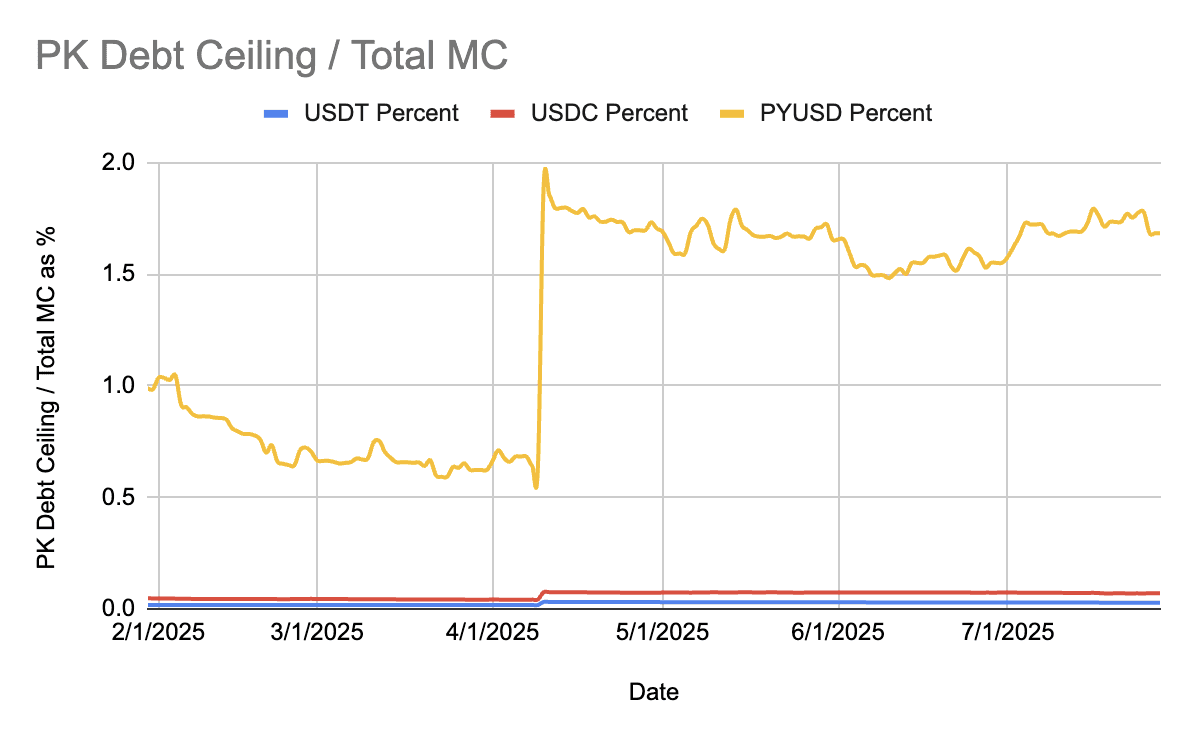Click the blue USDT Percent legend swatch

coord(277,113)
